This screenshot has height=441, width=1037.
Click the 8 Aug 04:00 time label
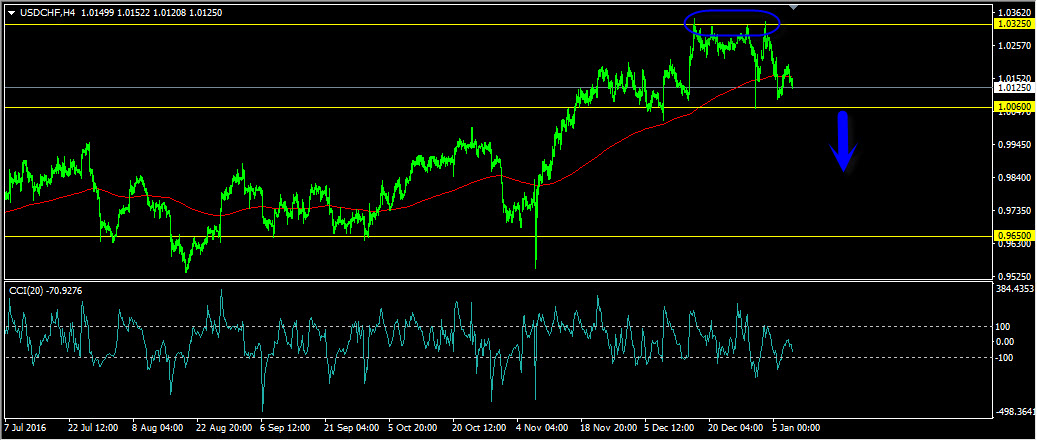tap(157, 428)
